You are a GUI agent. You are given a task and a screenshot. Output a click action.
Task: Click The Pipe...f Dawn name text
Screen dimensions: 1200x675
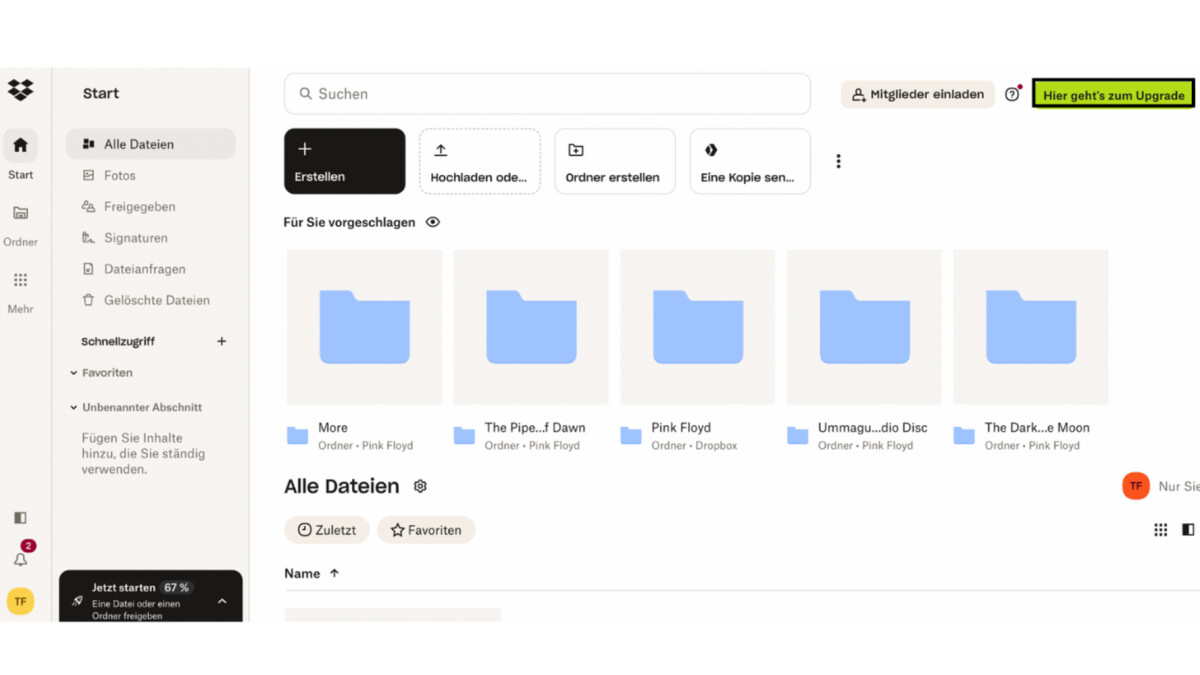tap(535, 427)
